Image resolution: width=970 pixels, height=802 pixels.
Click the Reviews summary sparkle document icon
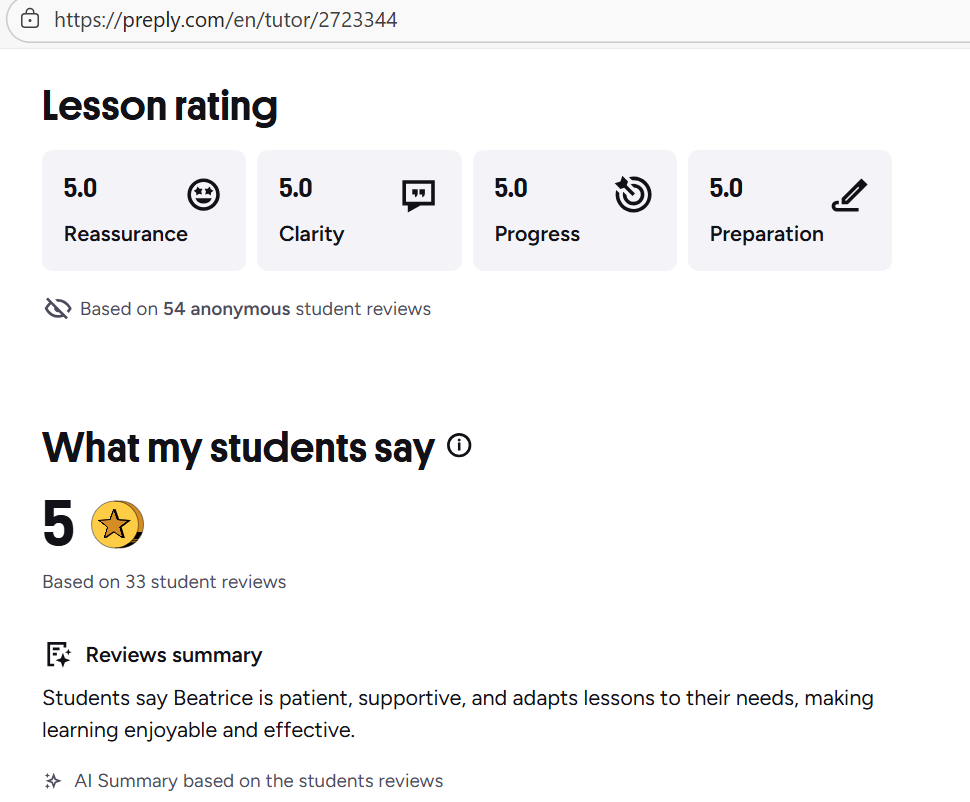click(59, 655)
